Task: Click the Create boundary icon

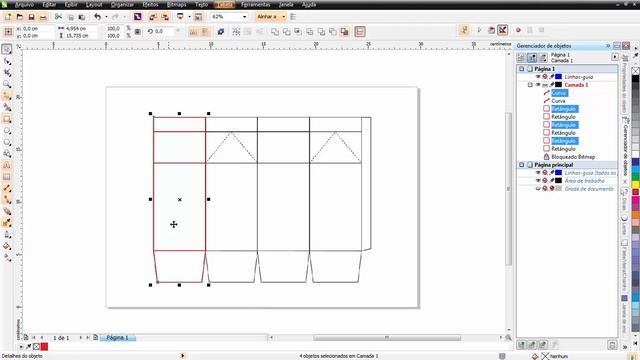Action: pos(344,31)
